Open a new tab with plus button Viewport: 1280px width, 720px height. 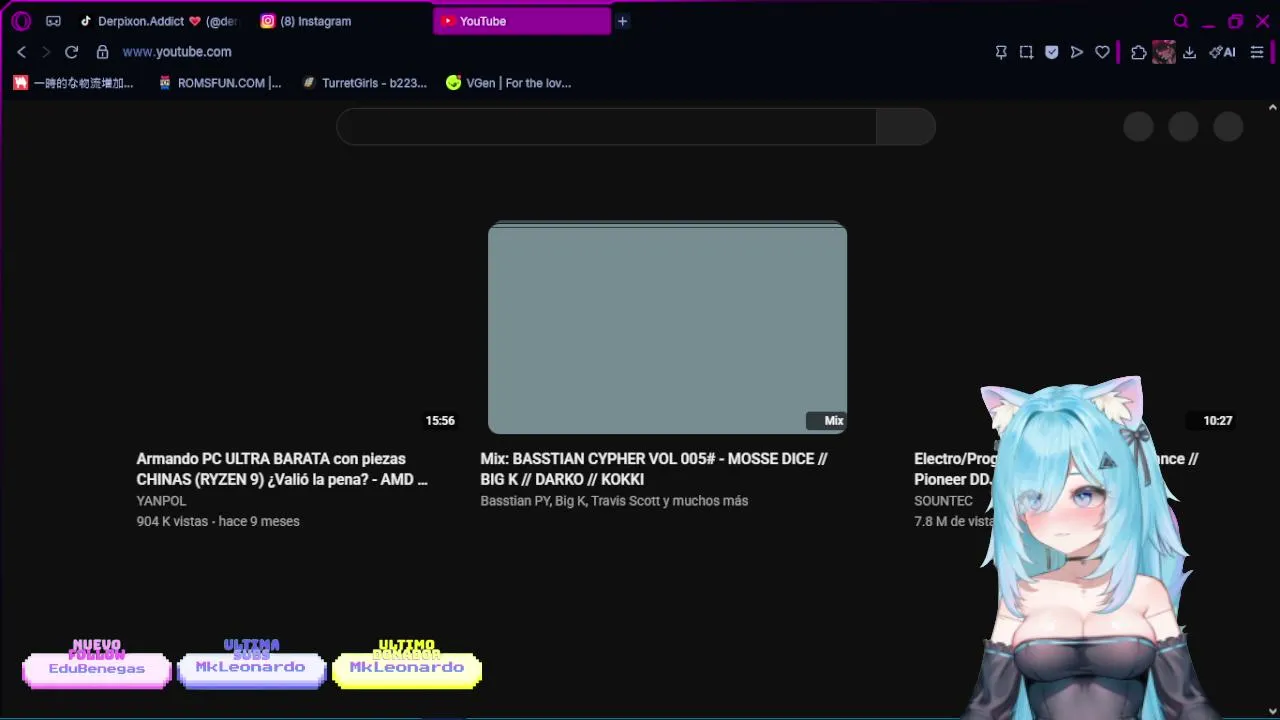(622, 21)
